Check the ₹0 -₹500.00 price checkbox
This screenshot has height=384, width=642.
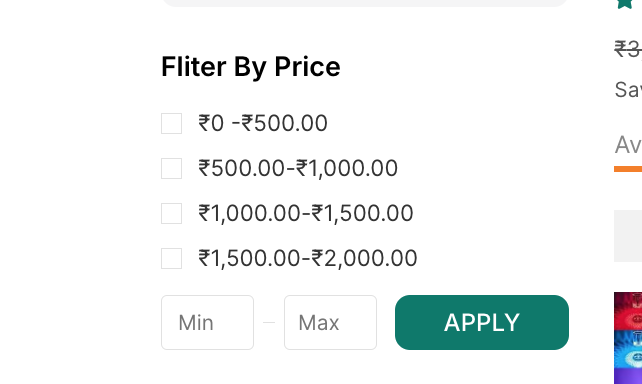point(172,123)
